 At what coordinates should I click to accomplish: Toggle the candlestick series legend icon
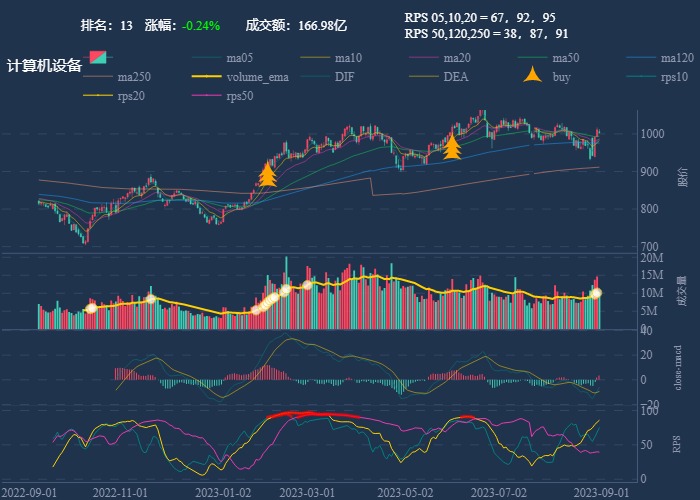click(x=97, y=57)
